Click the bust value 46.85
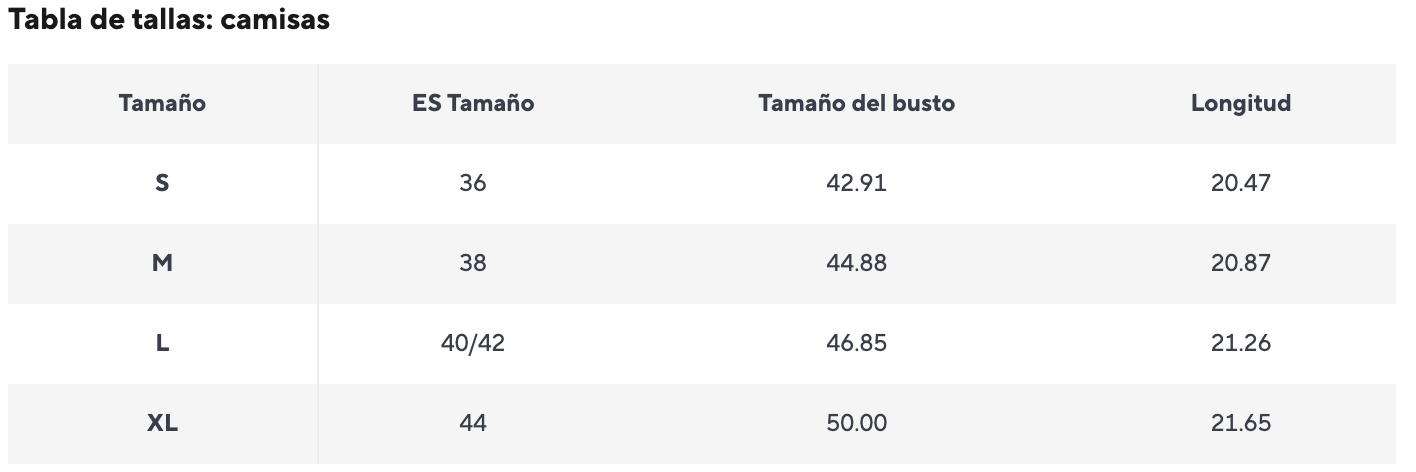The height and width of the screenshot is (472, 1416). point(856,343)
